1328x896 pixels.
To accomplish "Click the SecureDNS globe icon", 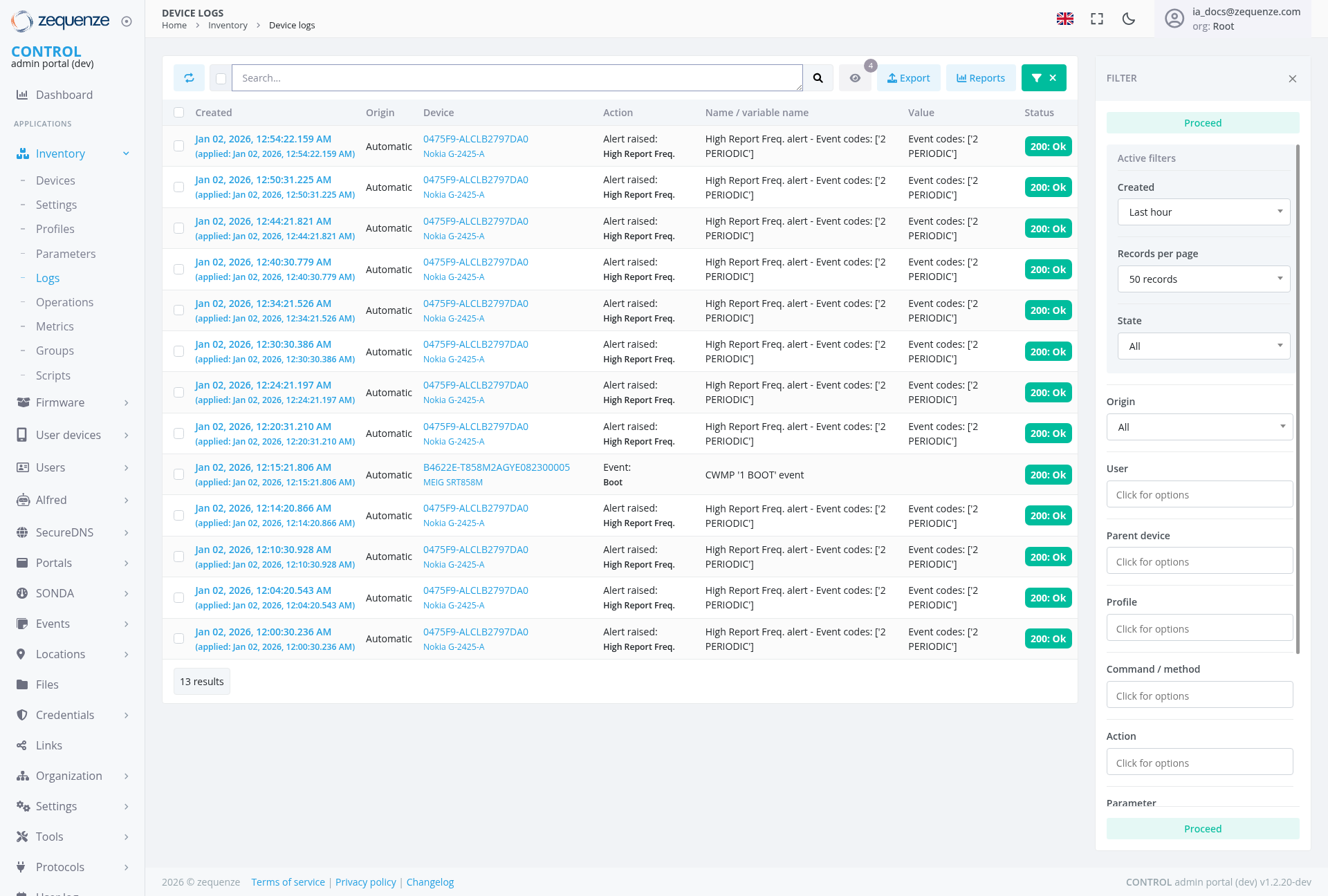I will pos(23,532).
